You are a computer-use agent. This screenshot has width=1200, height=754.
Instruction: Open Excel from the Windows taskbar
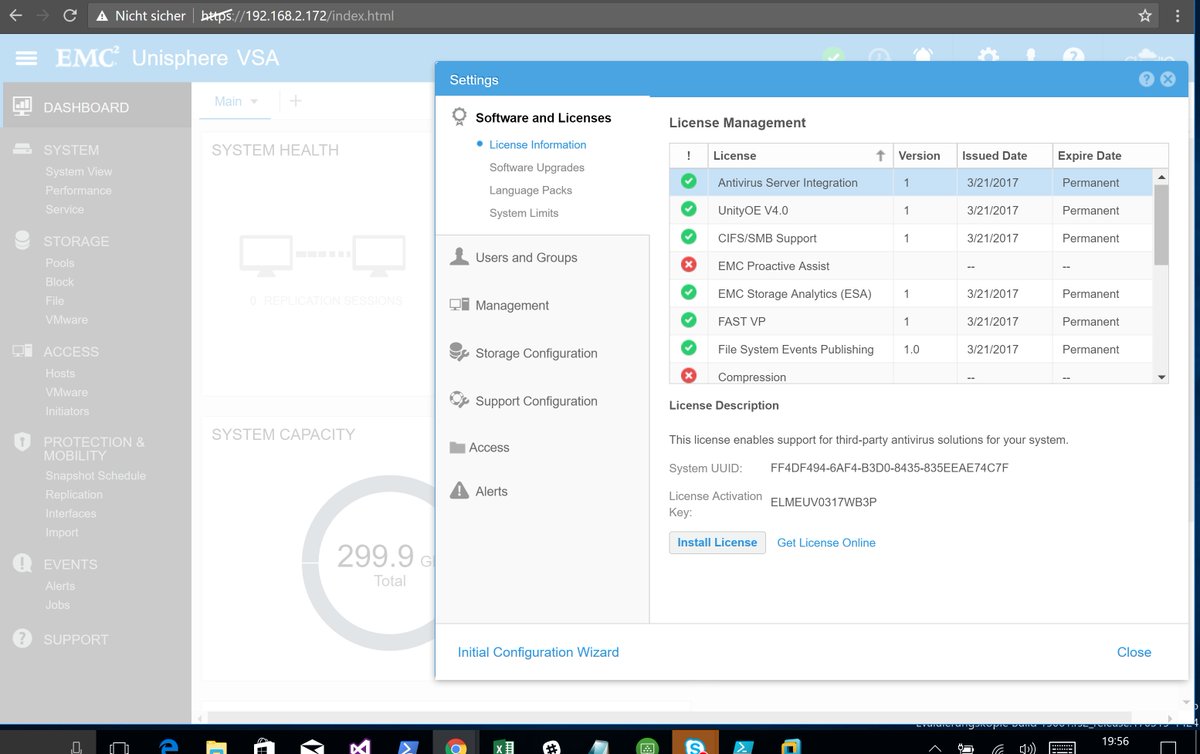[504, 746]
